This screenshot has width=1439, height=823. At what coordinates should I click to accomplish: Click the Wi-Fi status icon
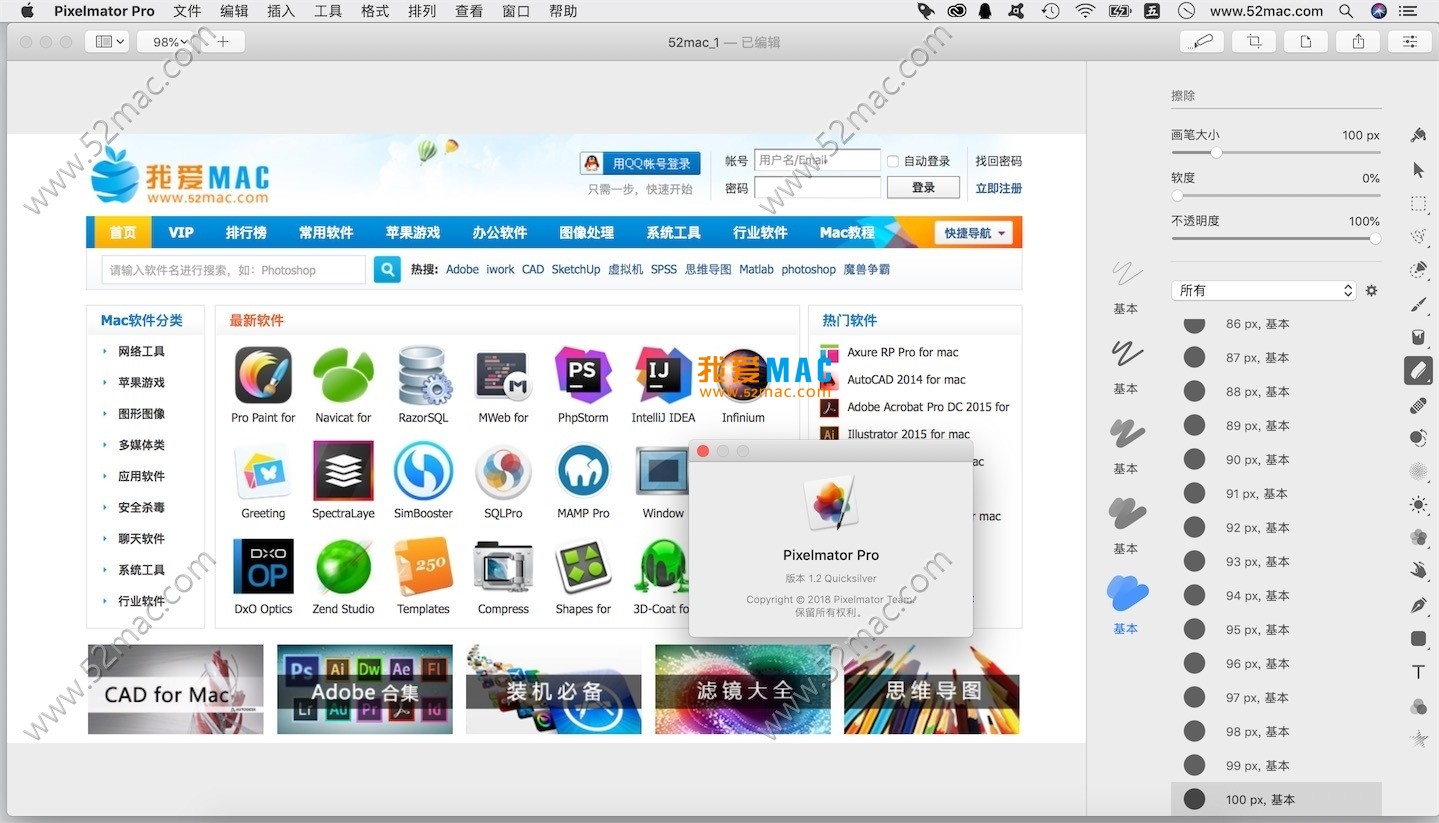coord(1085,11)
